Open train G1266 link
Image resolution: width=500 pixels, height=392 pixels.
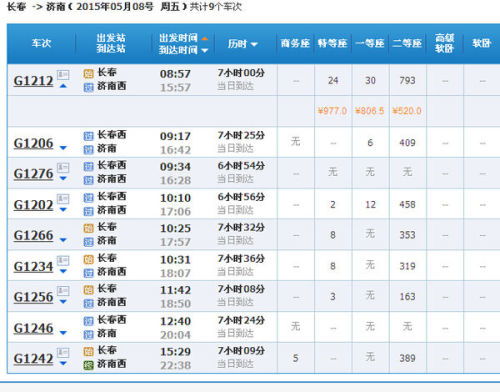tap(33, 235)
